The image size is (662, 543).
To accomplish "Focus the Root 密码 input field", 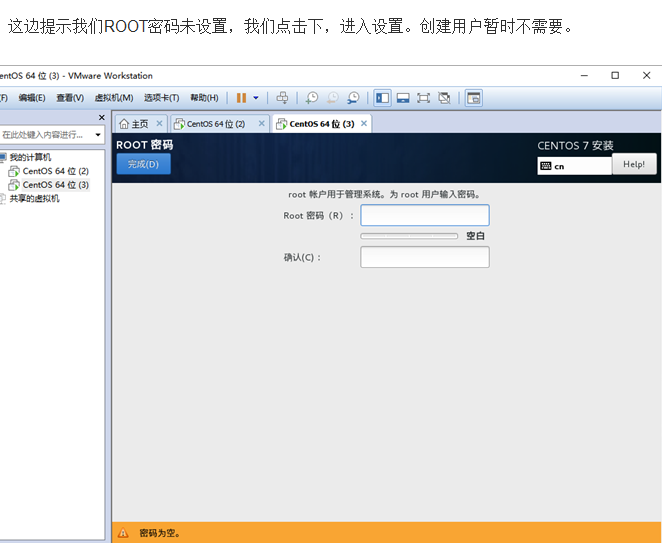I will click(x=425, y=215).
